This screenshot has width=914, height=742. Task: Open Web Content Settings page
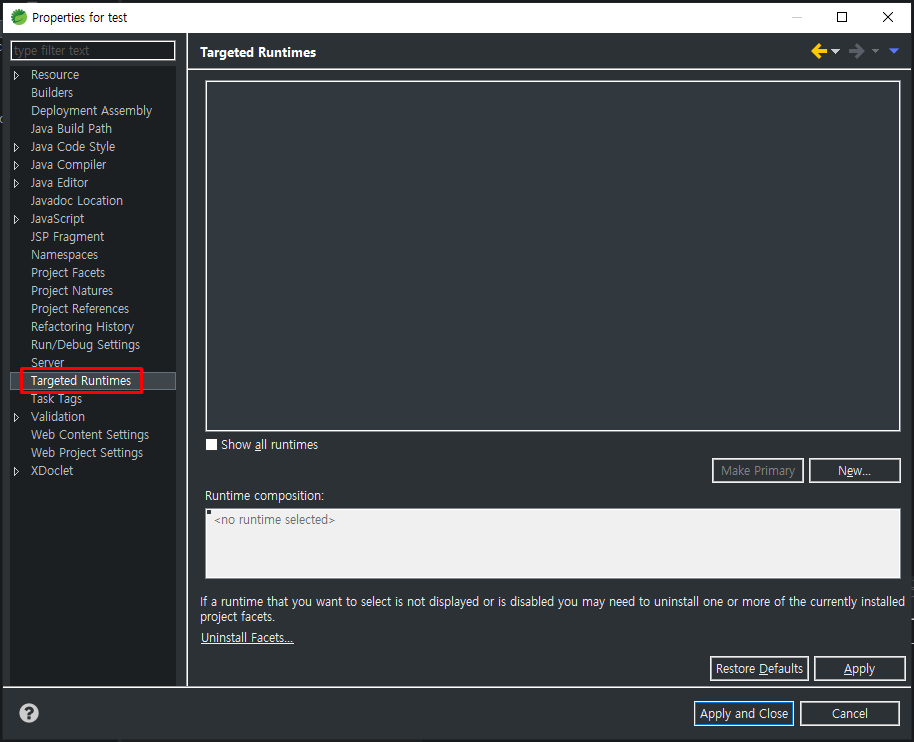click(x=90, y=435)
